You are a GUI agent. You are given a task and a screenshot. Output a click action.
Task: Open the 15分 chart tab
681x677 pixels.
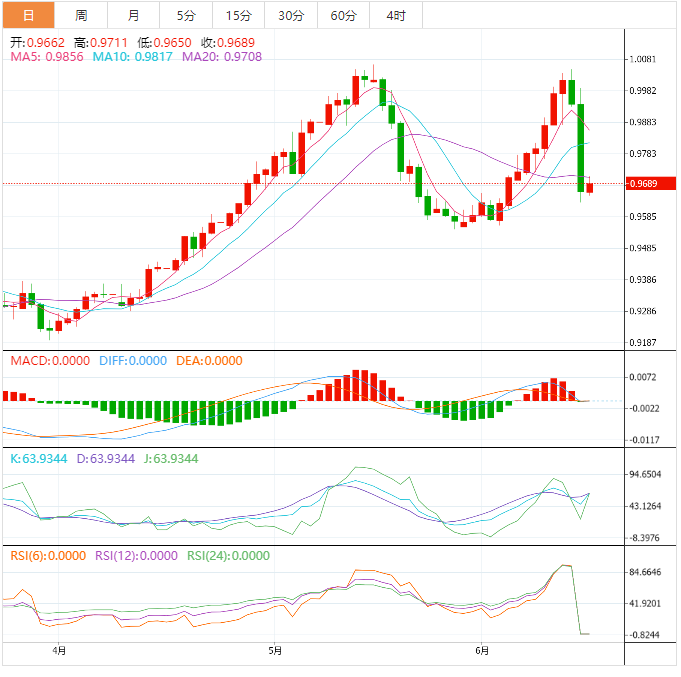pos(238,16)
